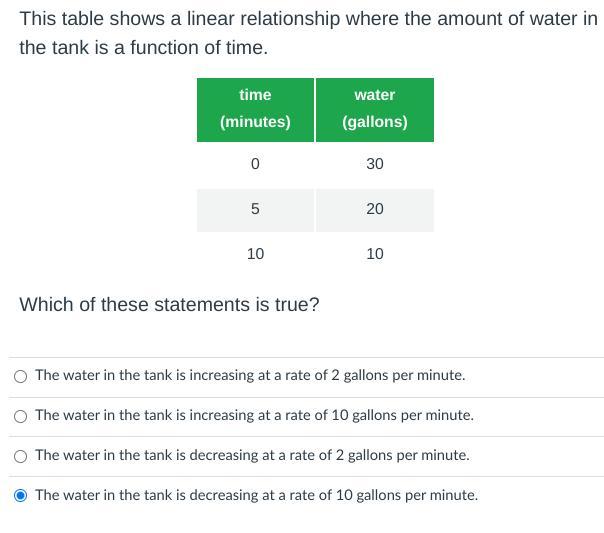Click the water cell showing 30
This screenshot has height=533, width=604.
374,164
